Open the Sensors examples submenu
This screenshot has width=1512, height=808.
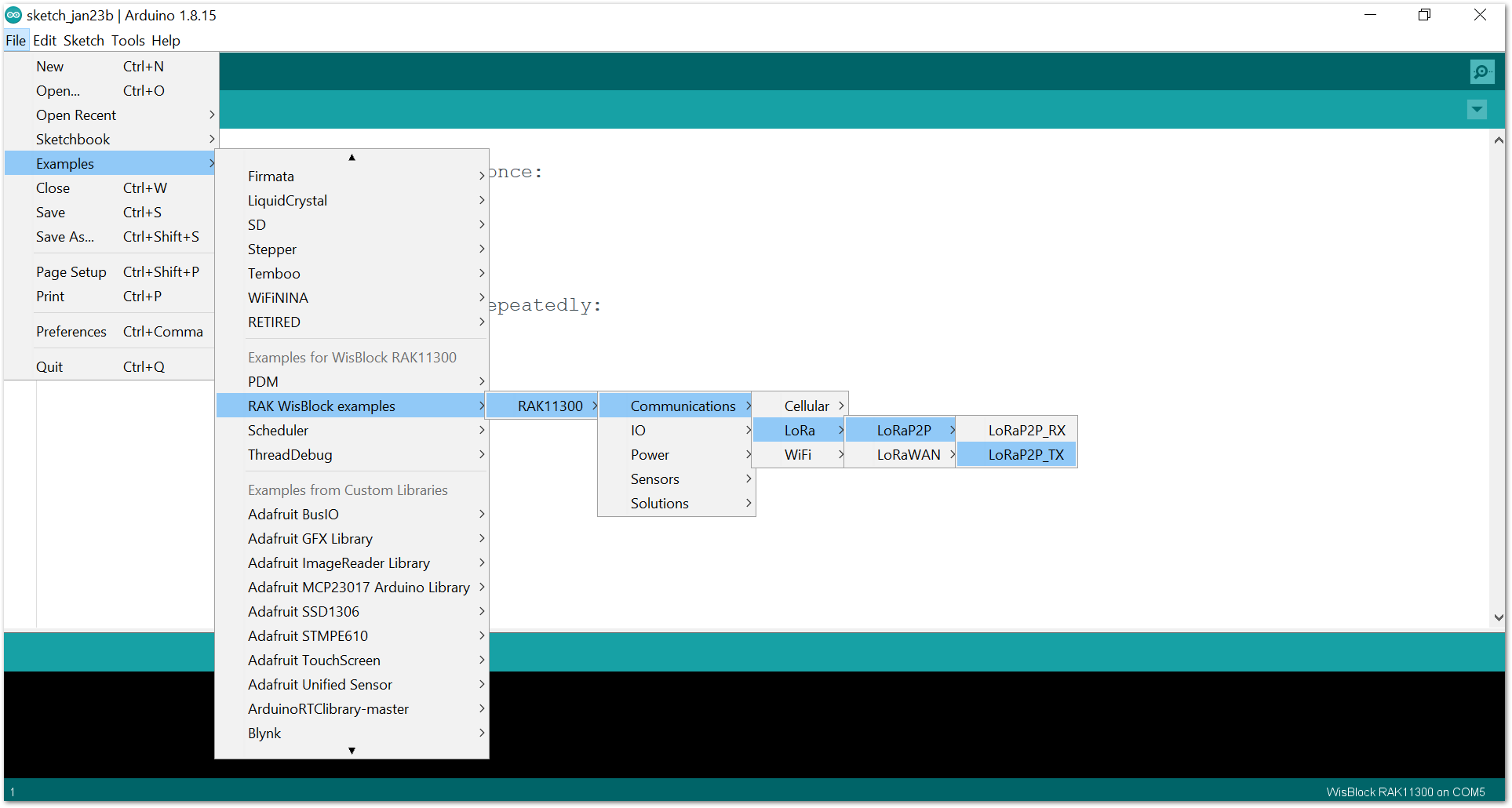tap(655, 479)
